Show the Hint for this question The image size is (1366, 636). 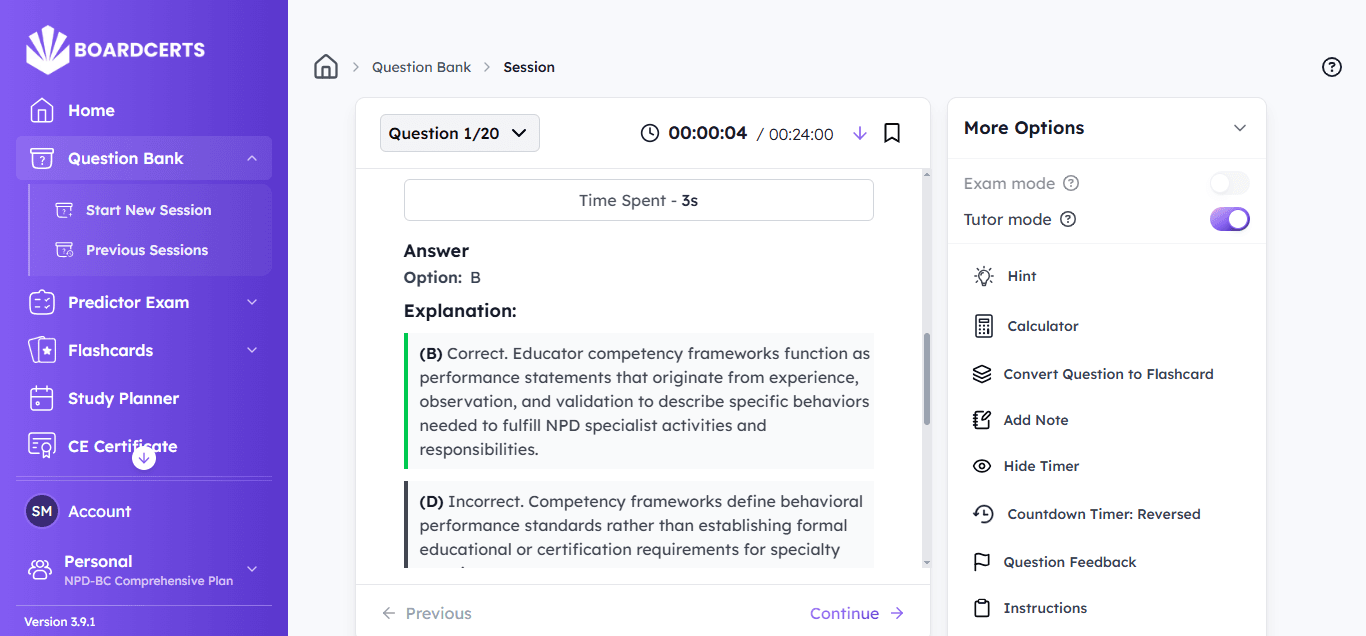click(x=1021, y=276)
